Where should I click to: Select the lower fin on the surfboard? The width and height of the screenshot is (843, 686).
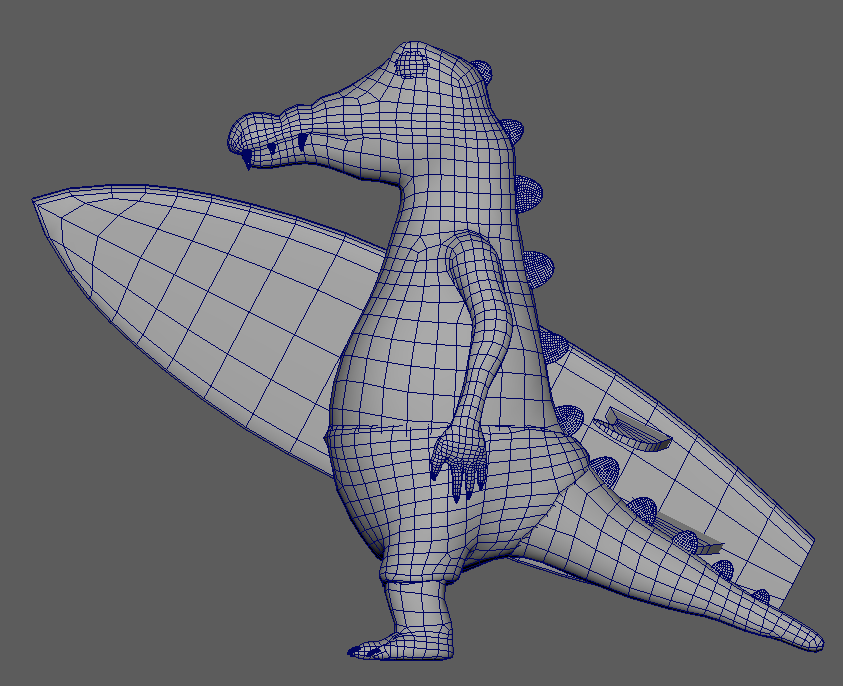click(690, 538)
